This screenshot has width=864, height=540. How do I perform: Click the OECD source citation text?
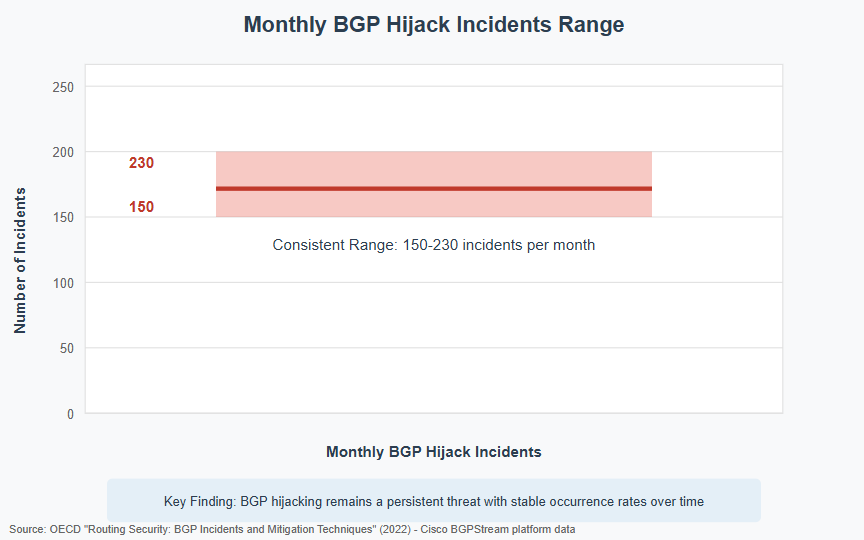click(292, 530)
